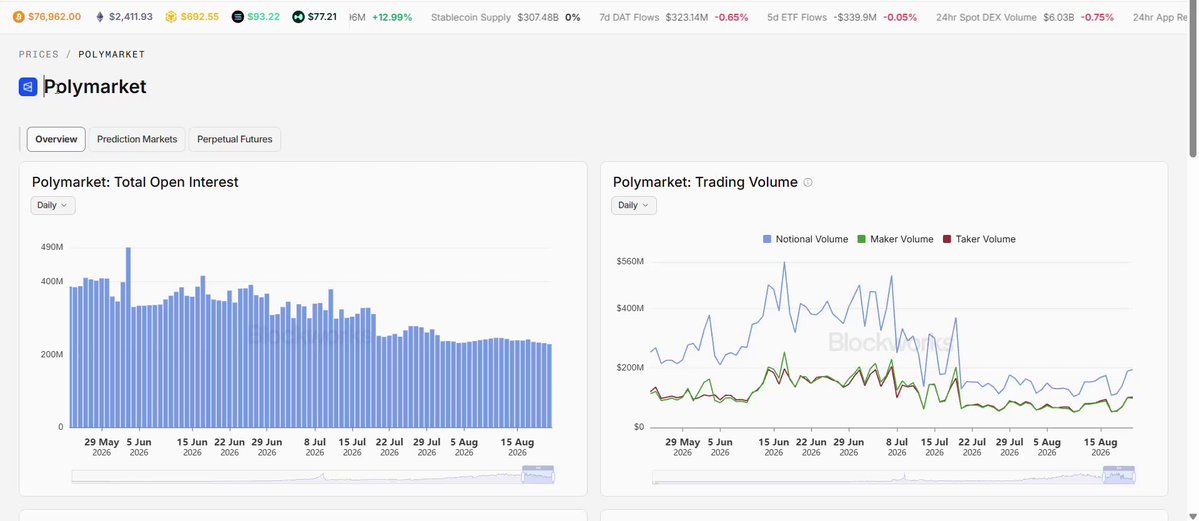The height and width of the screenshot is (521, 1199).
Task: Click the scroll-down arrow of the page scrollbar
Action: point(1193,516)
